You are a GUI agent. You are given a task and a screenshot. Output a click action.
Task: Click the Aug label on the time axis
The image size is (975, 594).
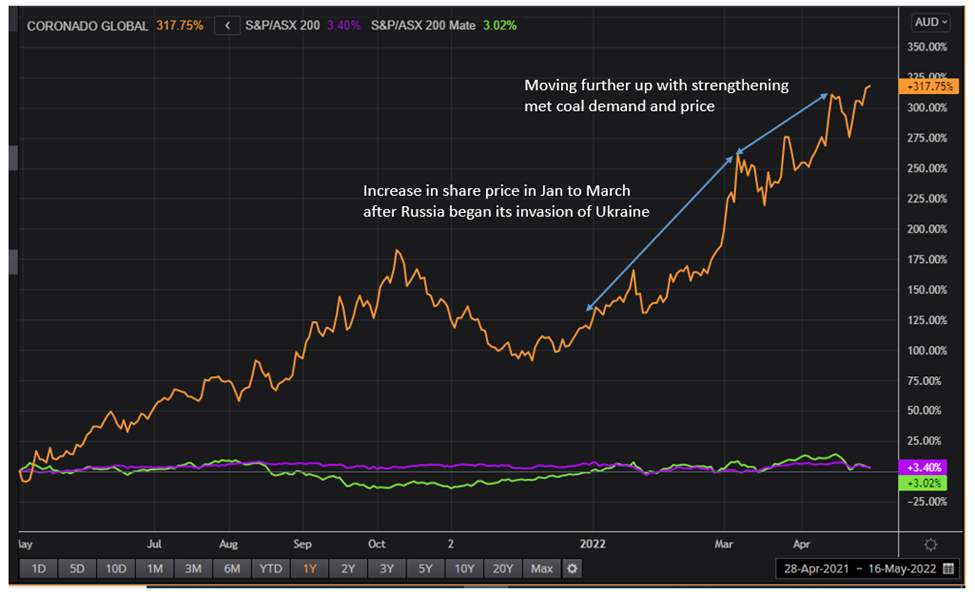click(x=228, y=544)
